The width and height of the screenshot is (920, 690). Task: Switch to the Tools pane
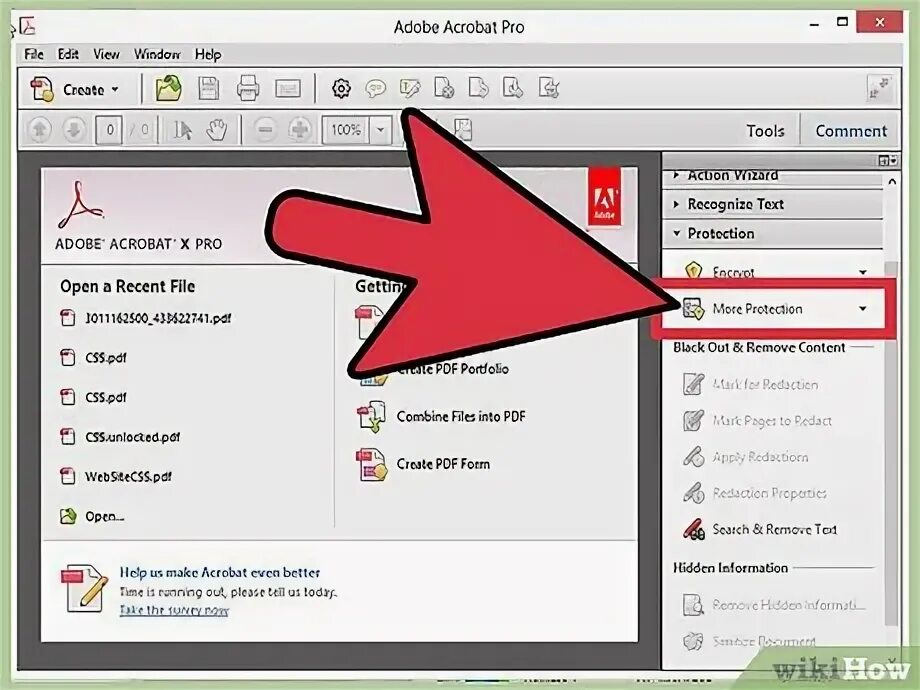[765, 130]
